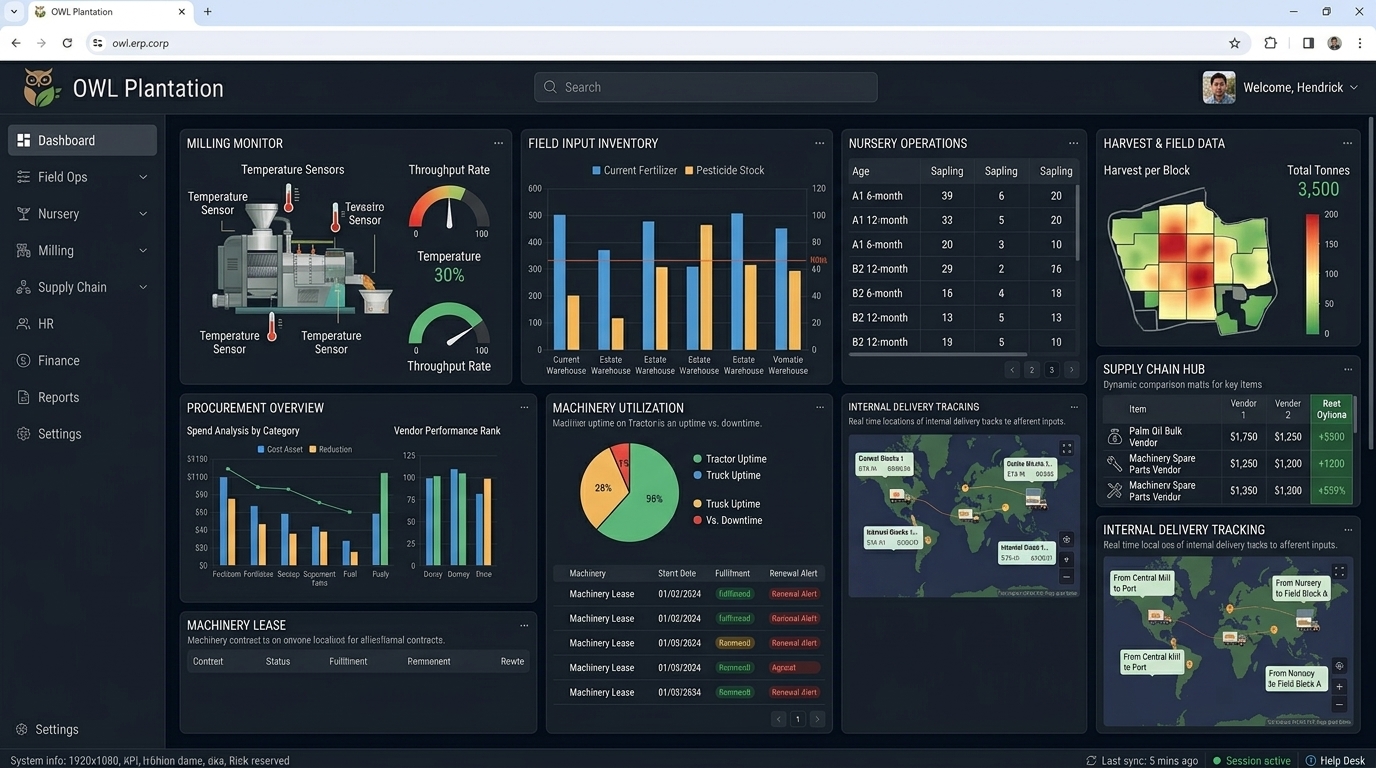Image resolution: width=1376 pixels, height=768 pixels.
Task: Click the gear icon of Settings below Reports
Action: point(23,434)
